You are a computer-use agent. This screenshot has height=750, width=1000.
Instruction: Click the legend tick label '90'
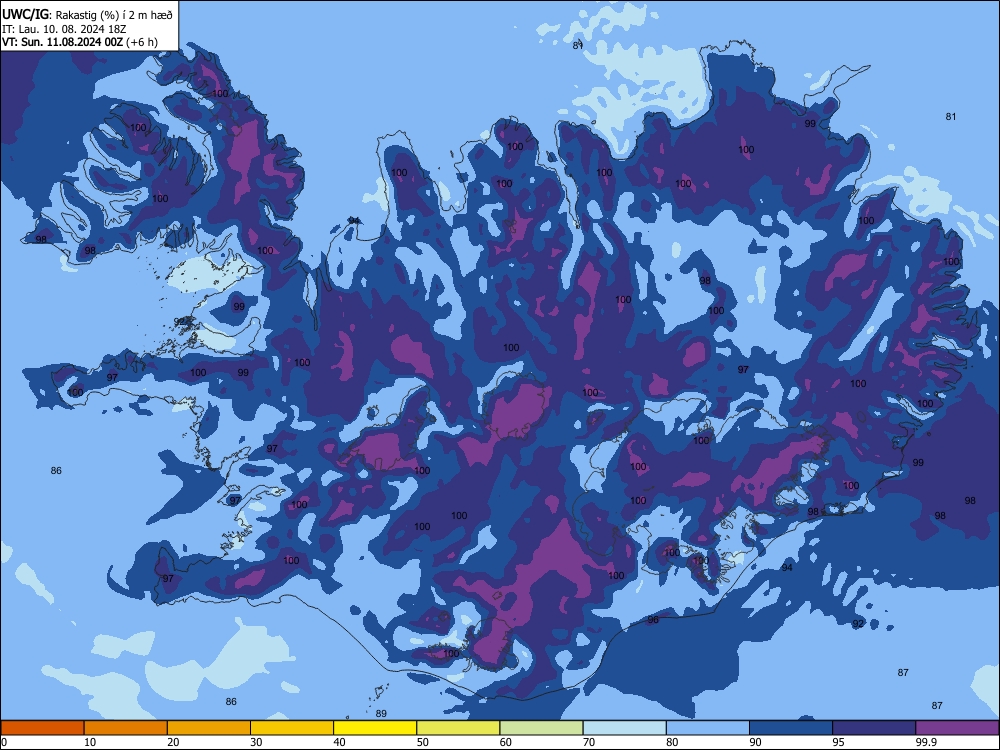[755, 742]
